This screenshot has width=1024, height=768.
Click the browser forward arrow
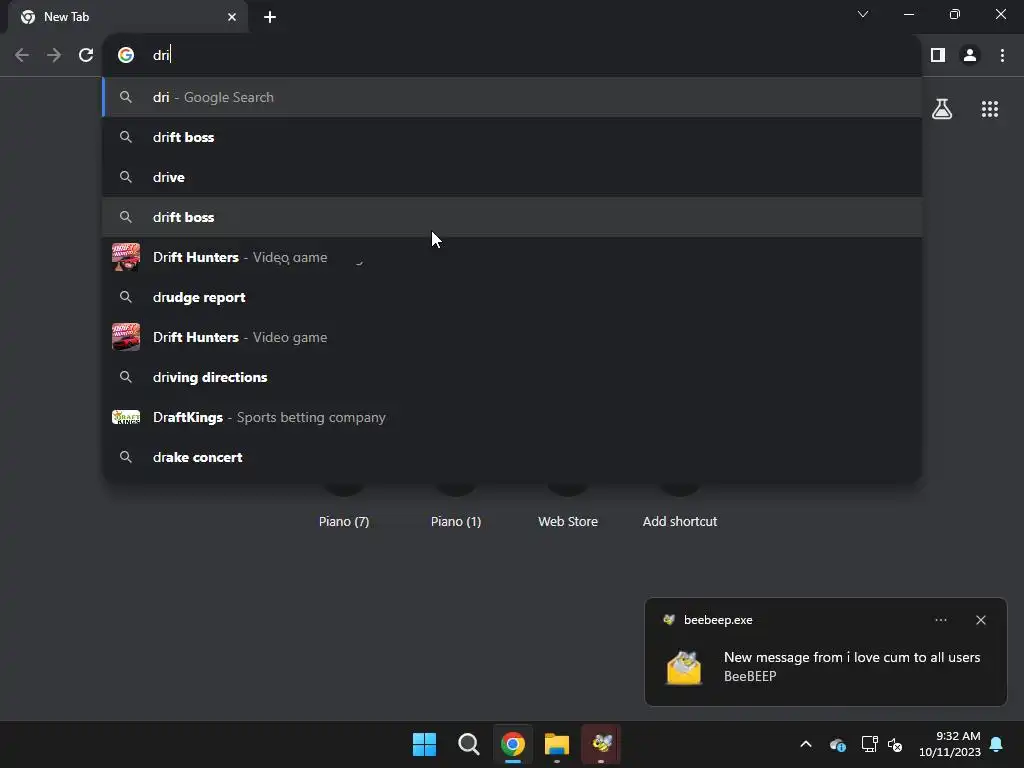click(x=54, y=55)
